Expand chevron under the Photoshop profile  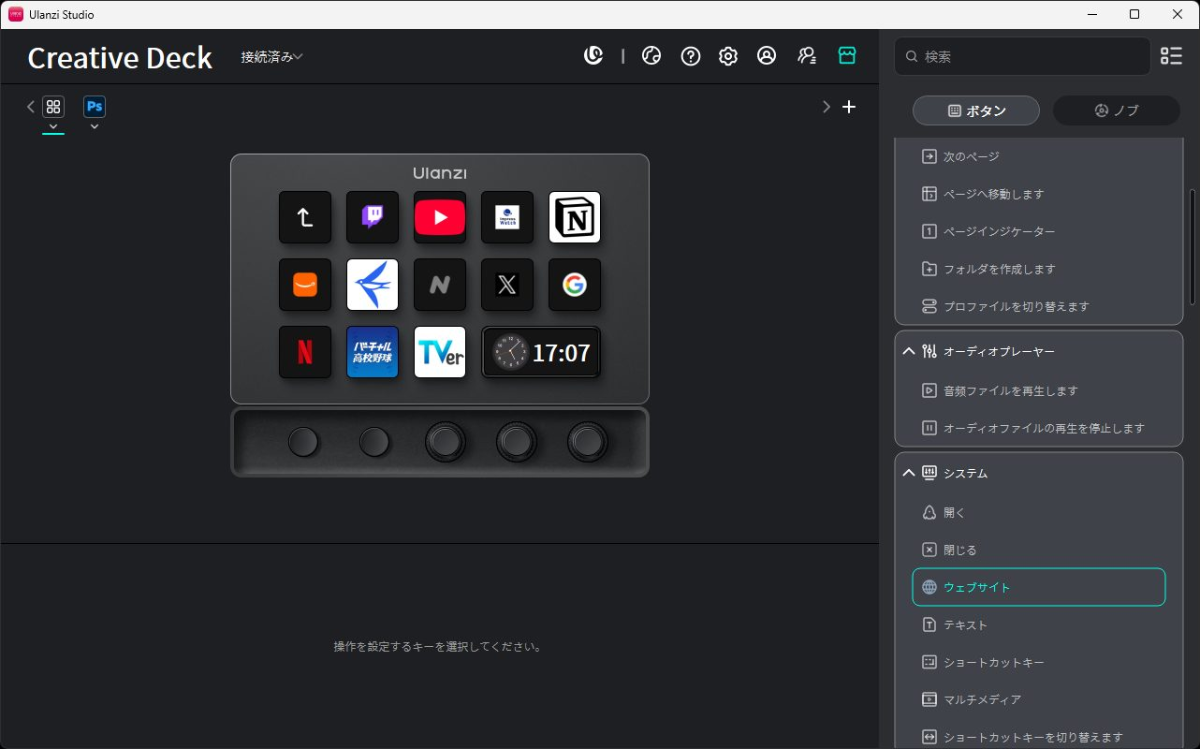[x=94, y=126]
